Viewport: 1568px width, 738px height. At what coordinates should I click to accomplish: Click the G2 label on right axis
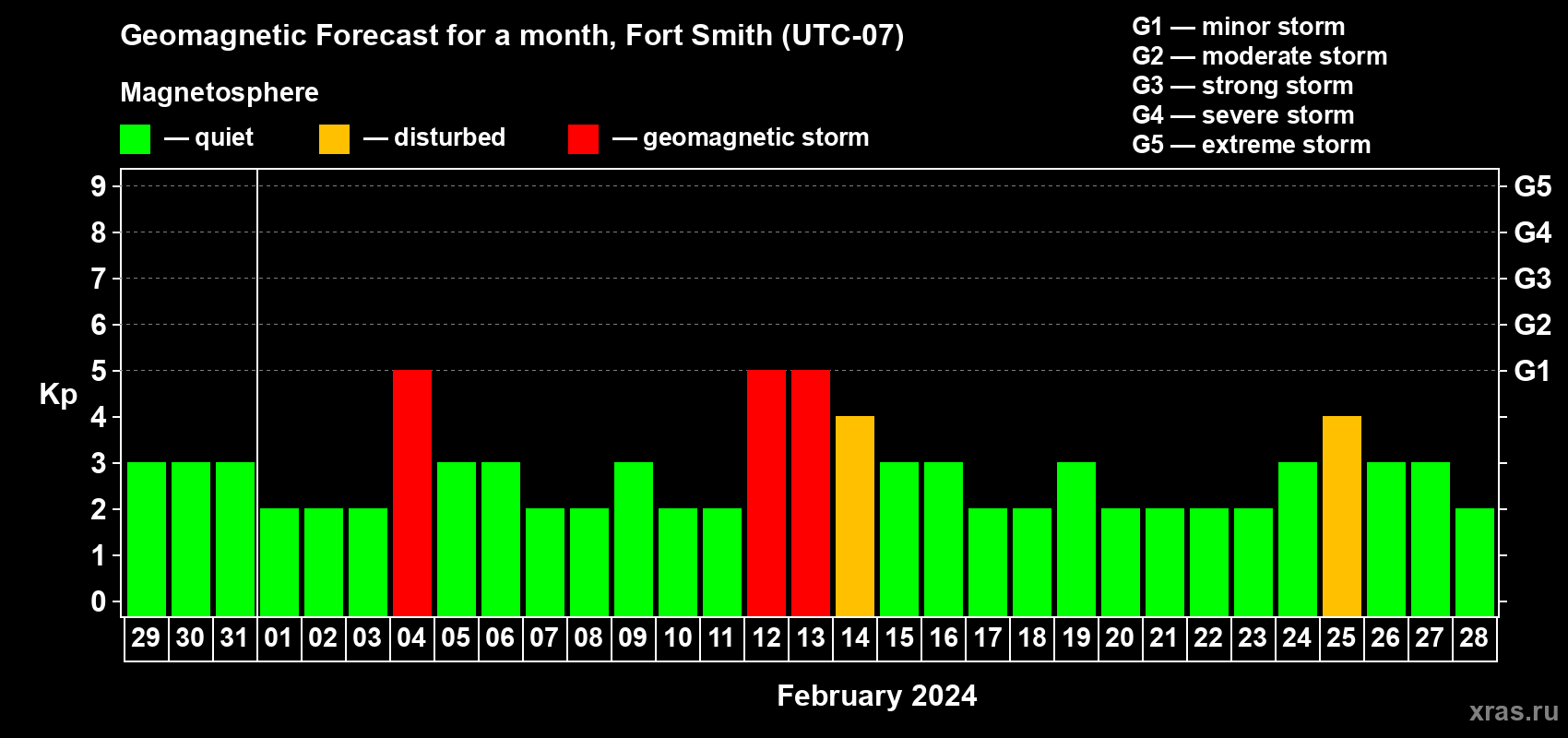(x=1532, y=325)
